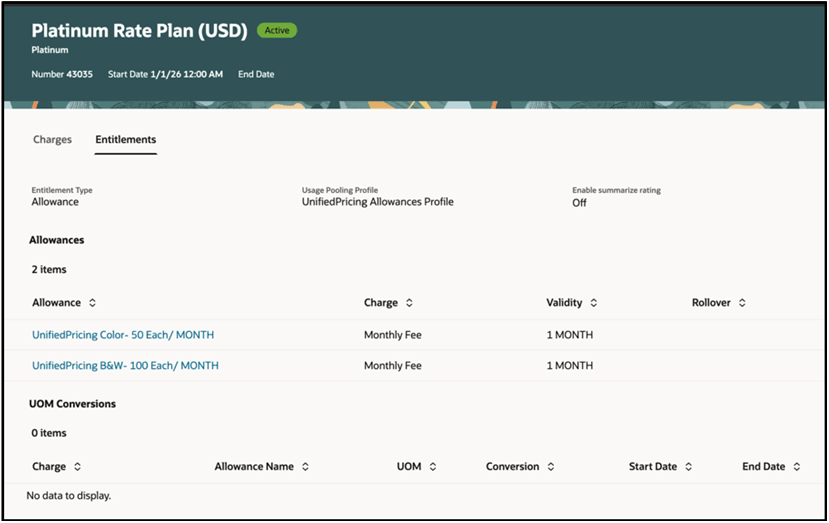This screenshot has height=523, width=829.
Task: Sort Allowances table by Allowance column
Action: (92, 303)
